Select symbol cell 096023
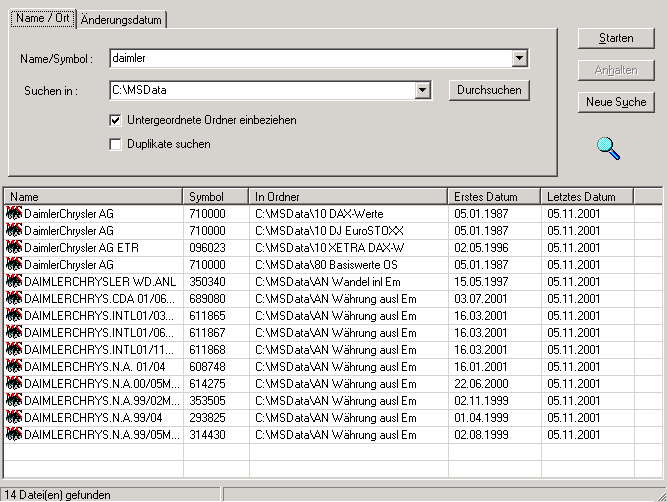The image size is (667, 502). pyautogui.click(x=207, y=248)
